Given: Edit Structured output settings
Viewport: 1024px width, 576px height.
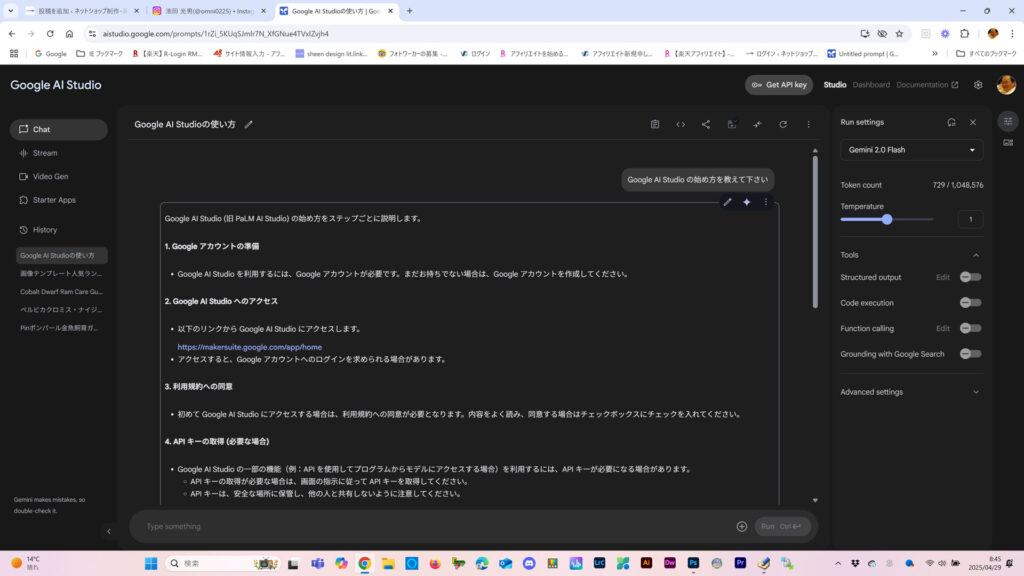Looking at the screenshot, I should [x=942, y=277].
